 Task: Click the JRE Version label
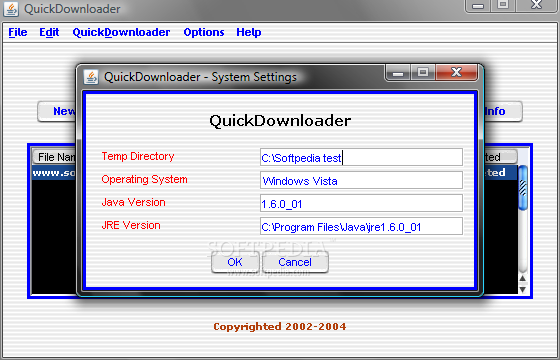pos(131,225)
